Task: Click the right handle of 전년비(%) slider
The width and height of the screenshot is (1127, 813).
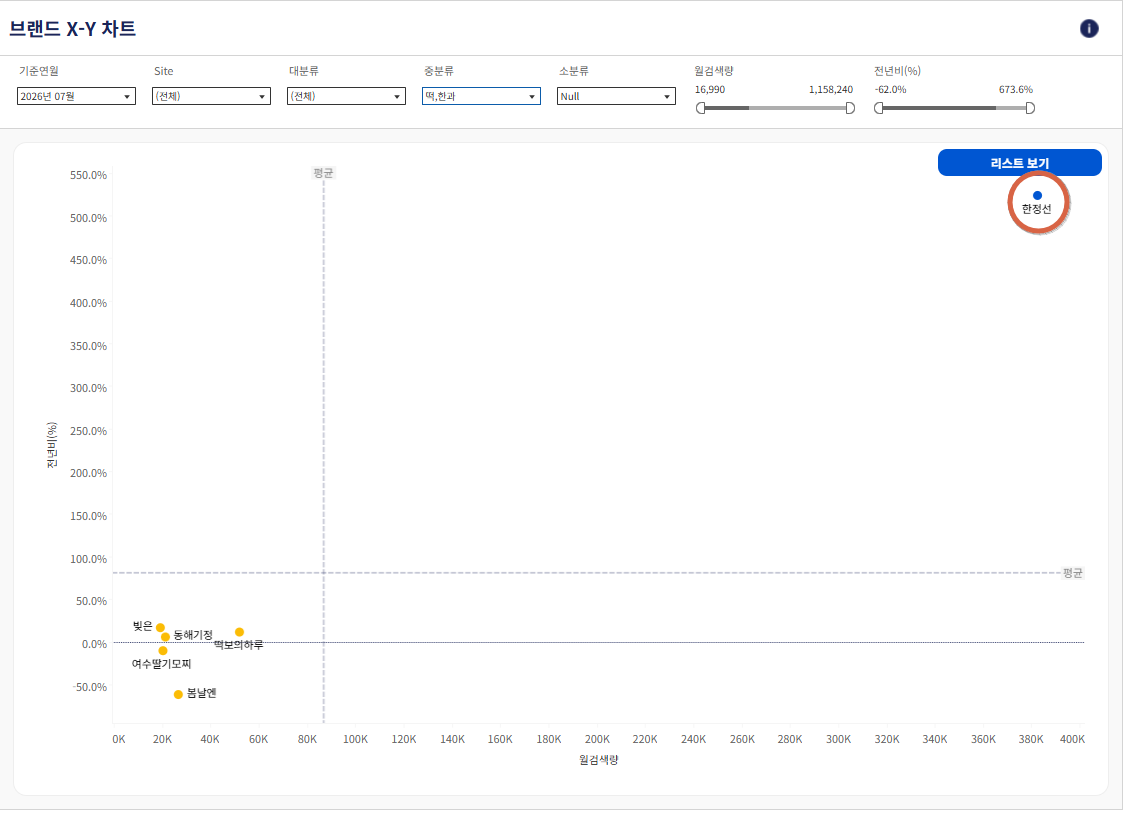Action: tap(1030, 108)
